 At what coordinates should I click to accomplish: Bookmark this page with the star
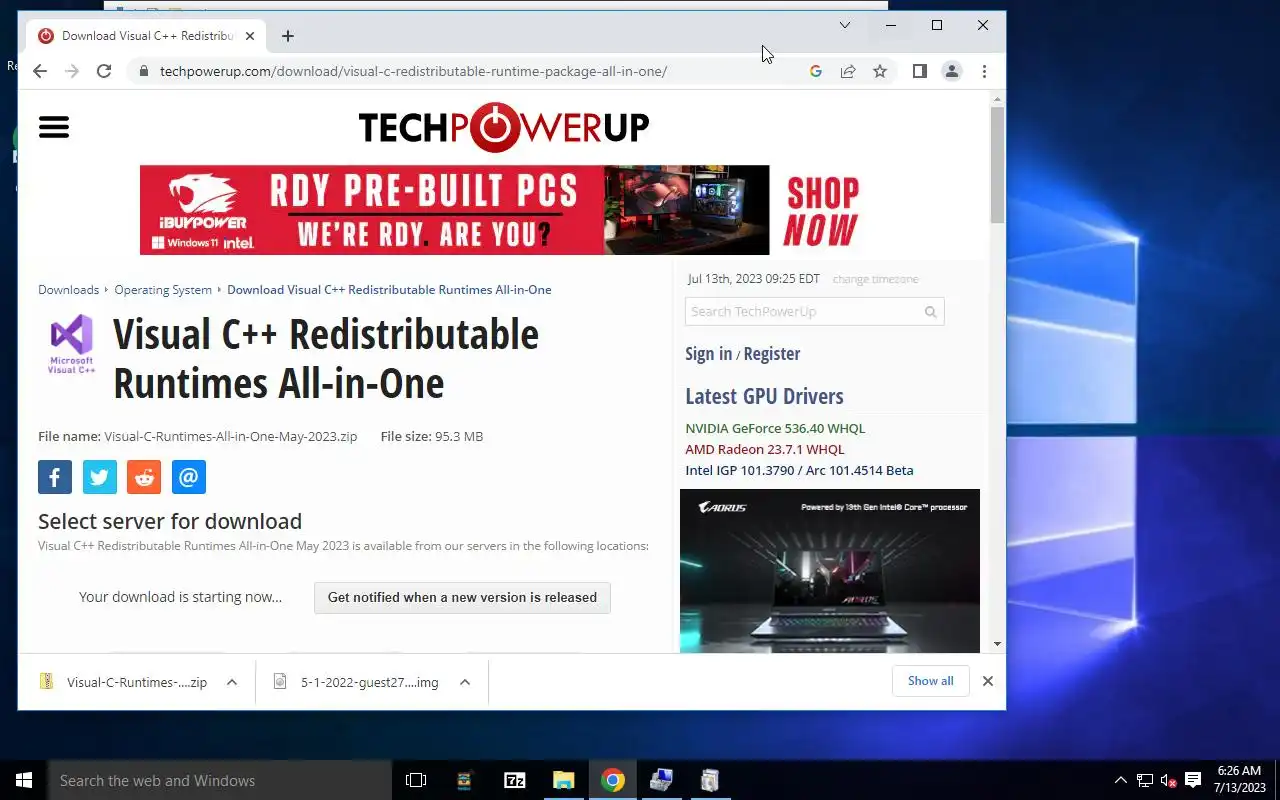[x=880, y=71]
